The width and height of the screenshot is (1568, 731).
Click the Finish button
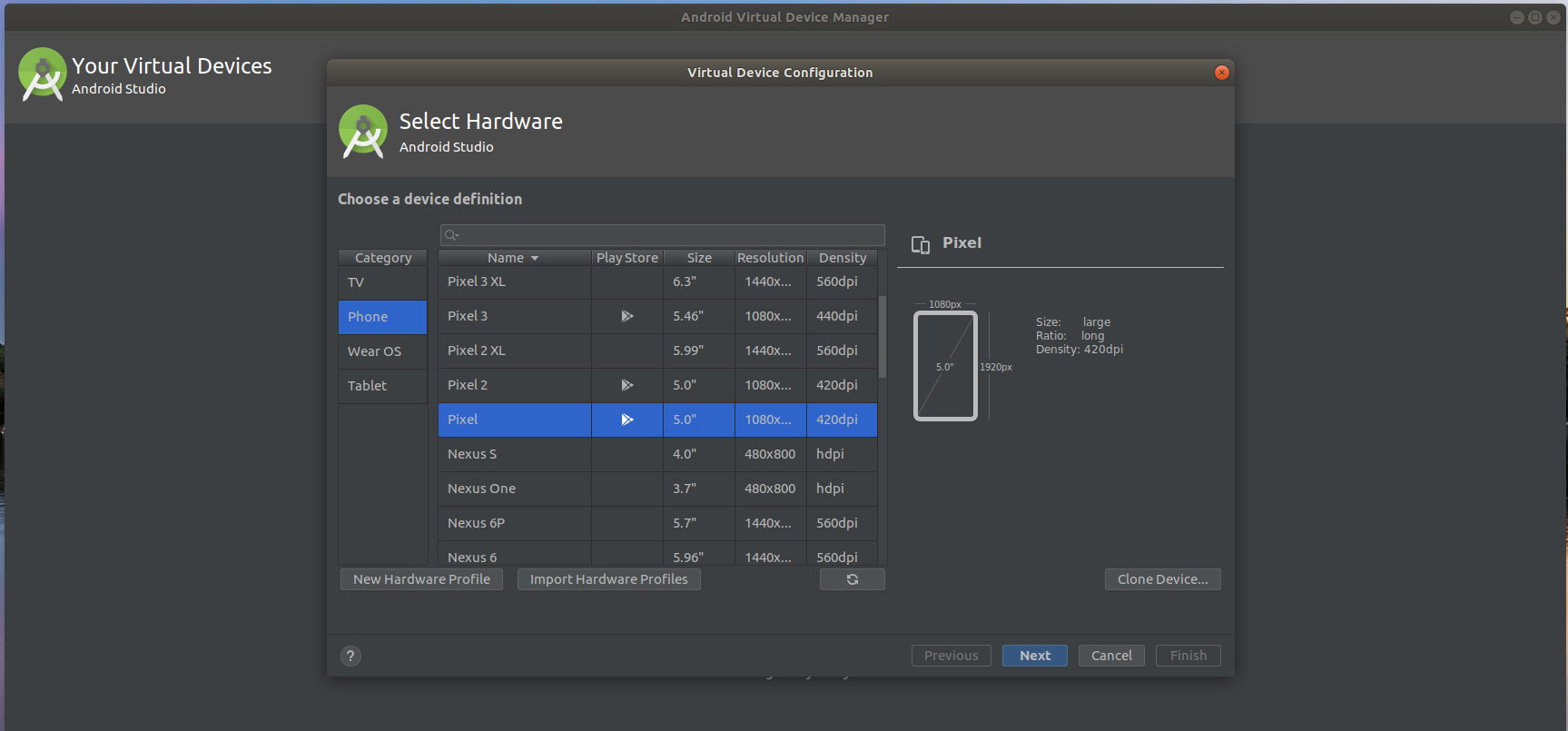[1188, 656]
